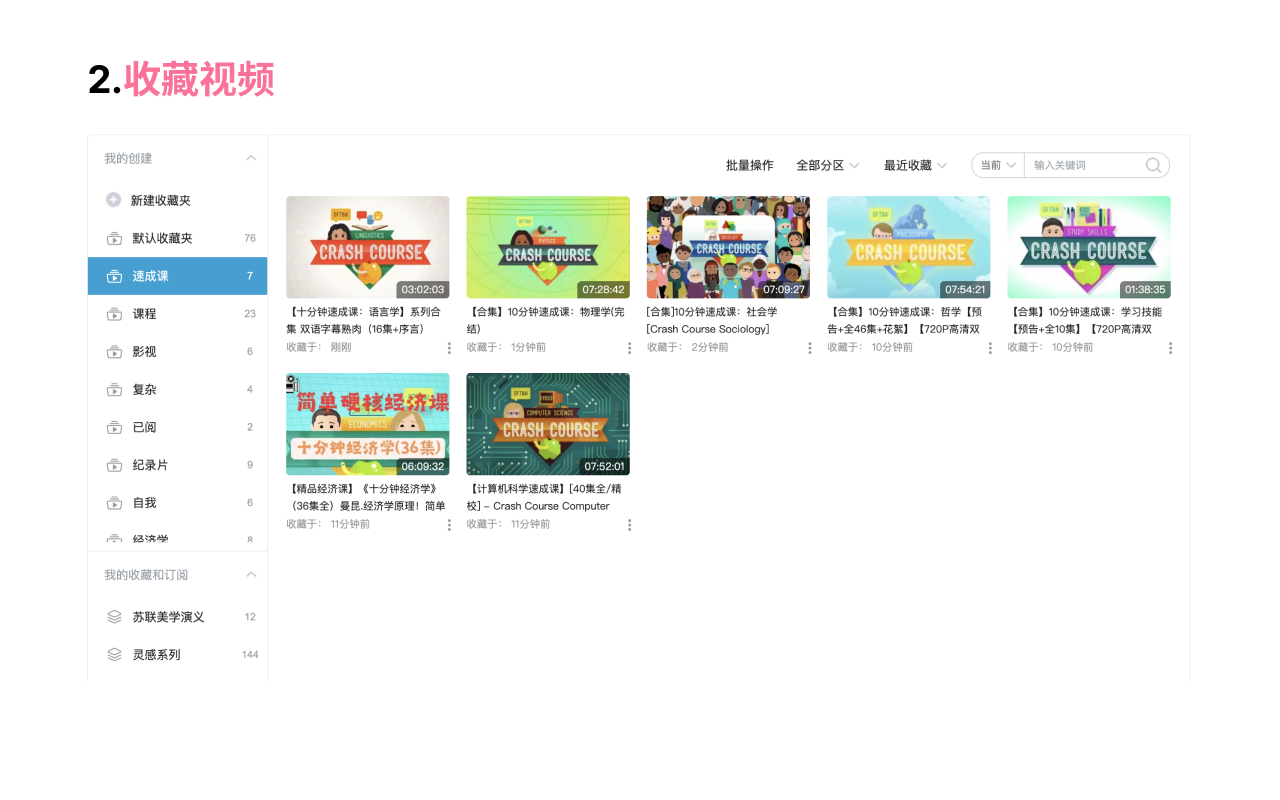The image size is (1280, 800).
Task: Select the 默认收藏夹 folder icon
Action: [114, 237]
